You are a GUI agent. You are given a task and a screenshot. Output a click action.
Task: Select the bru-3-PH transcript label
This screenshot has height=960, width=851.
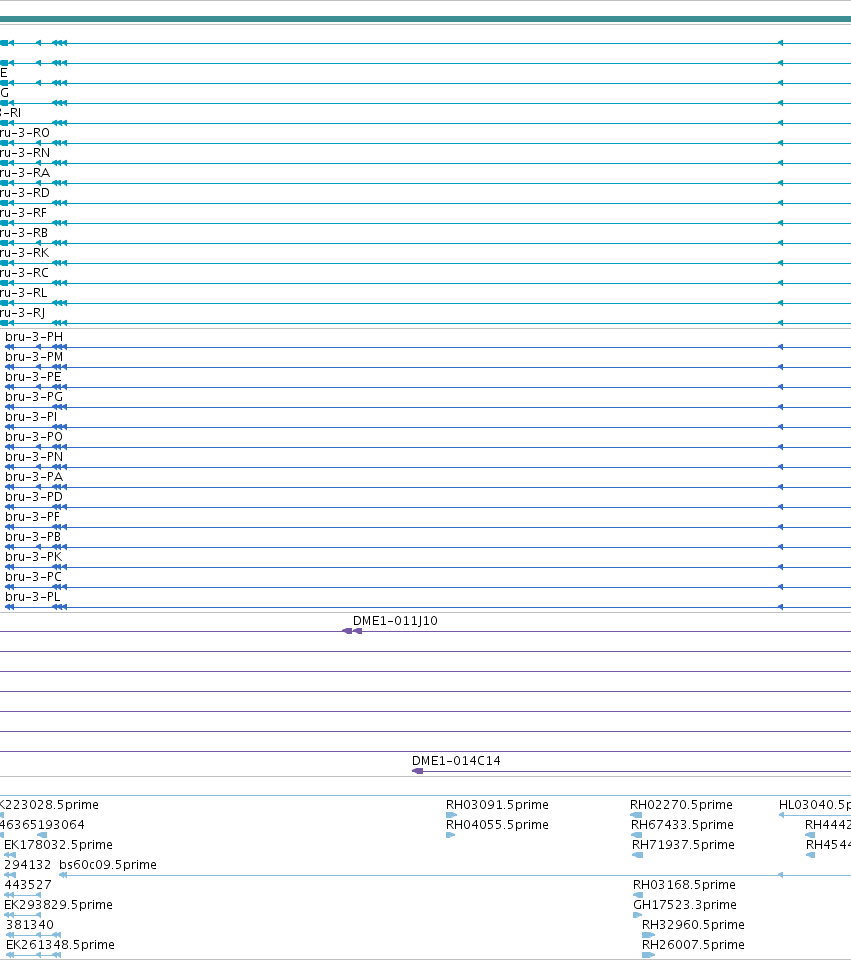click(x=34, y=337)
